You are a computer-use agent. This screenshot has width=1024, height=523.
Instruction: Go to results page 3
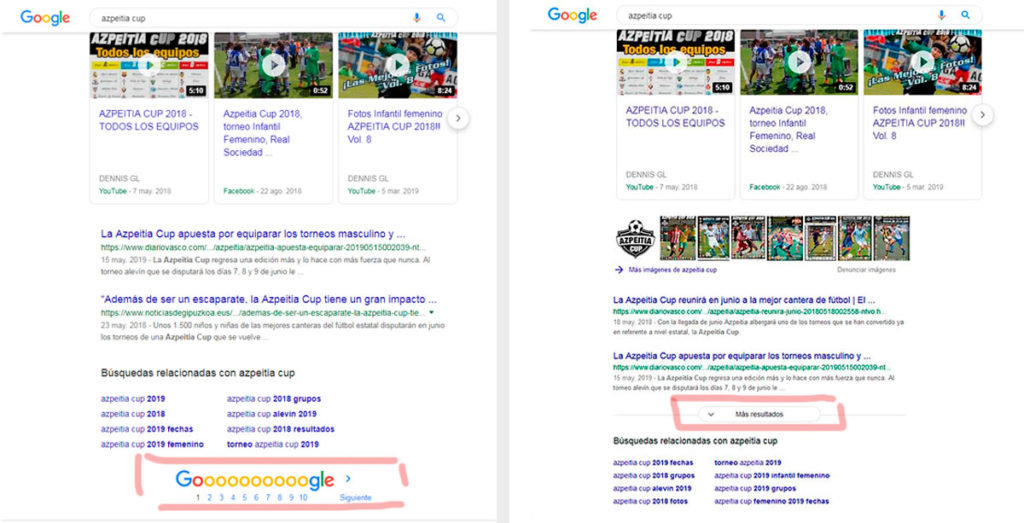(221, 498)
